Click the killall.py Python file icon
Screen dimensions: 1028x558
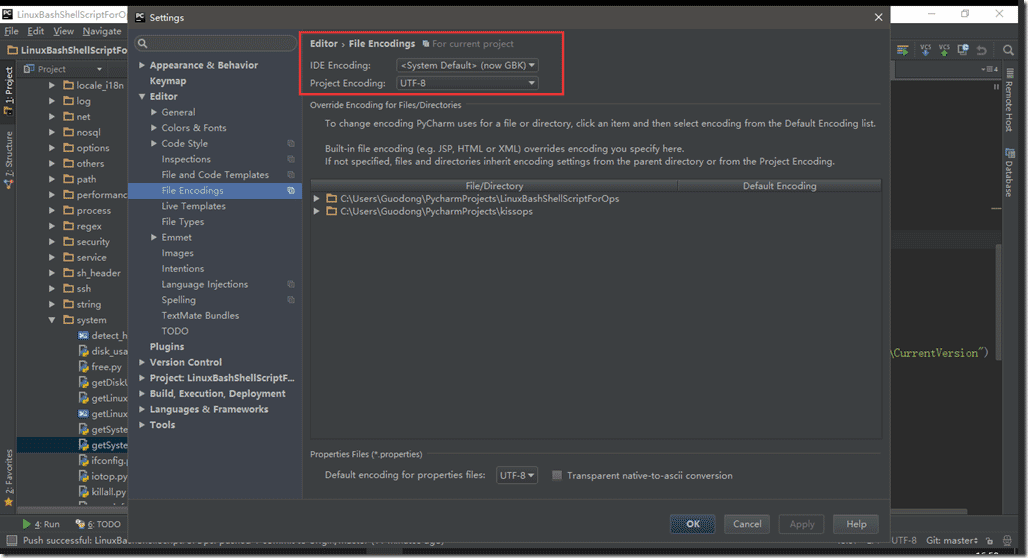click(83, 491)
